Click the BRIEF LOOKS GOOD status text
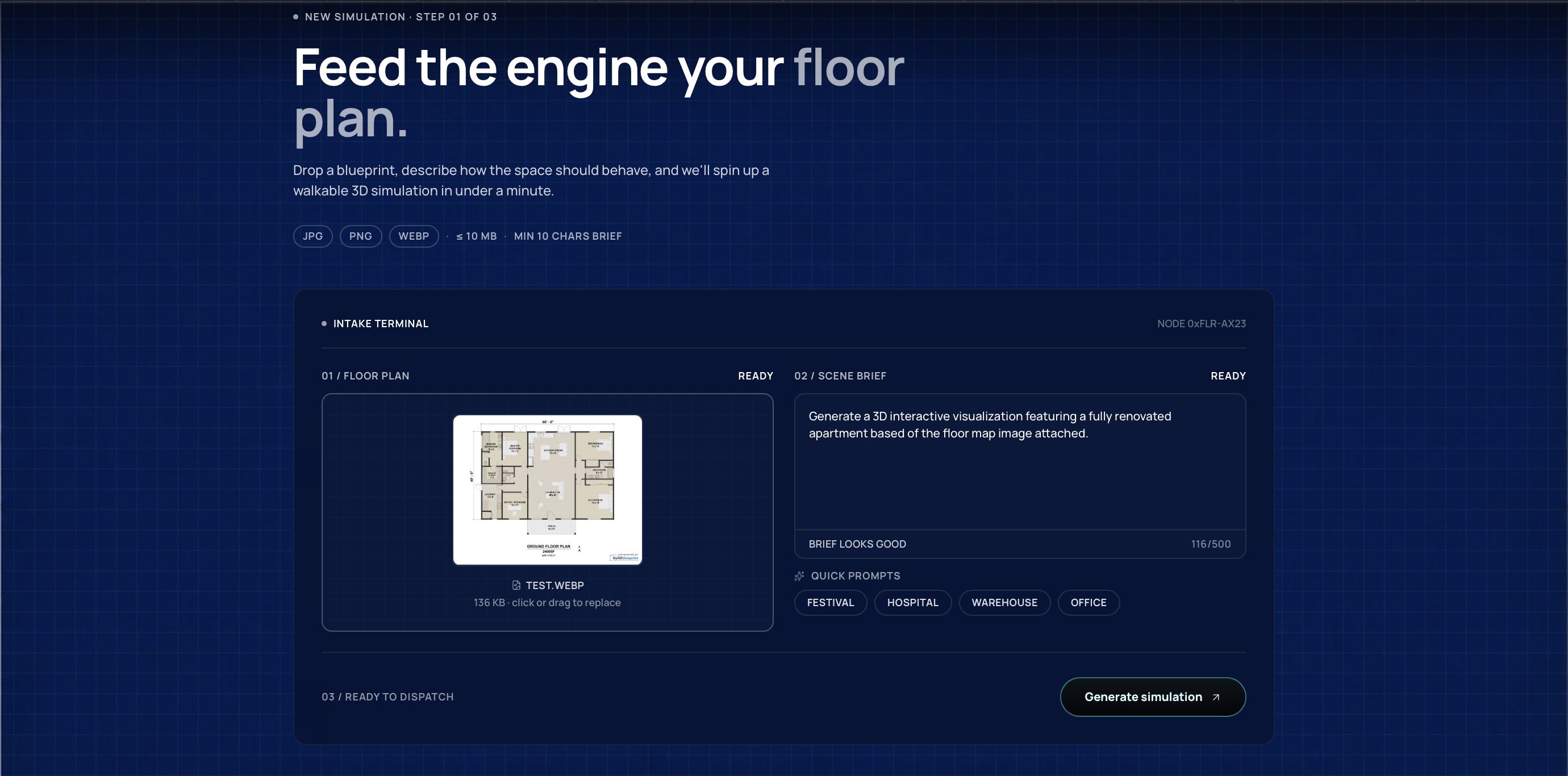 coord(857,544)
